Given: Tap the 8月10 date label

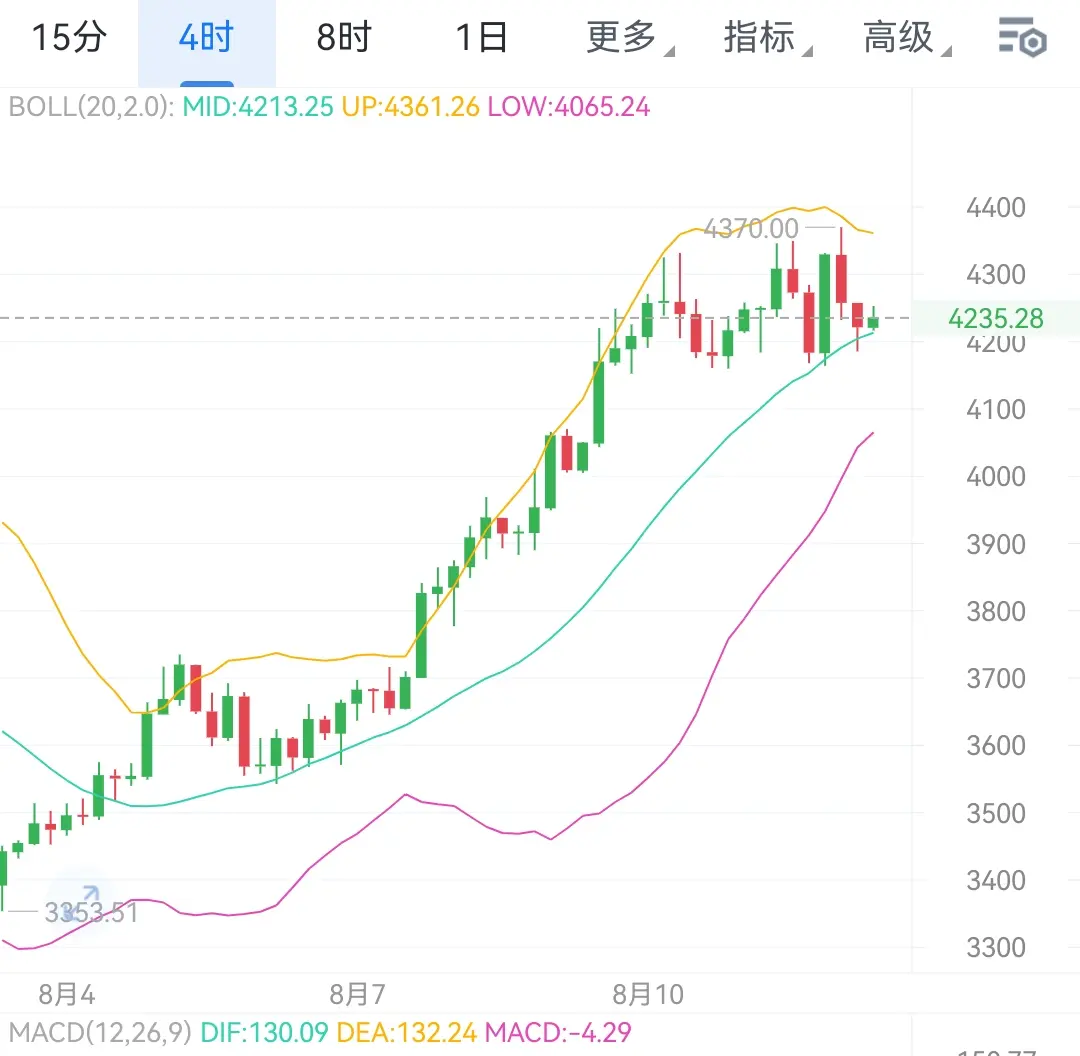Looking at the screenshot, I should [648, 994].
